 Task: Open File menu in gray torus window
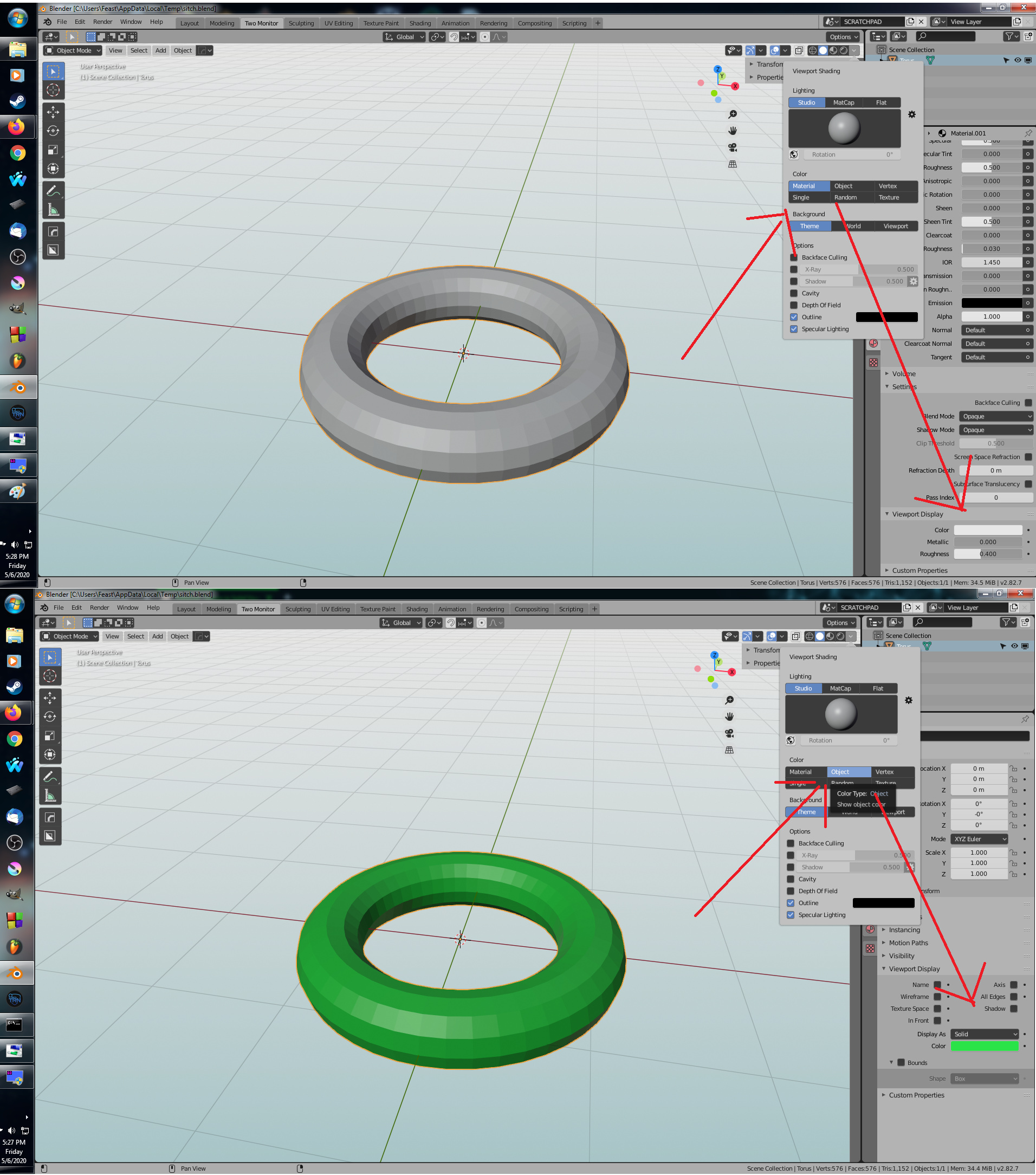pyautogui.click(x=62, y=22)
